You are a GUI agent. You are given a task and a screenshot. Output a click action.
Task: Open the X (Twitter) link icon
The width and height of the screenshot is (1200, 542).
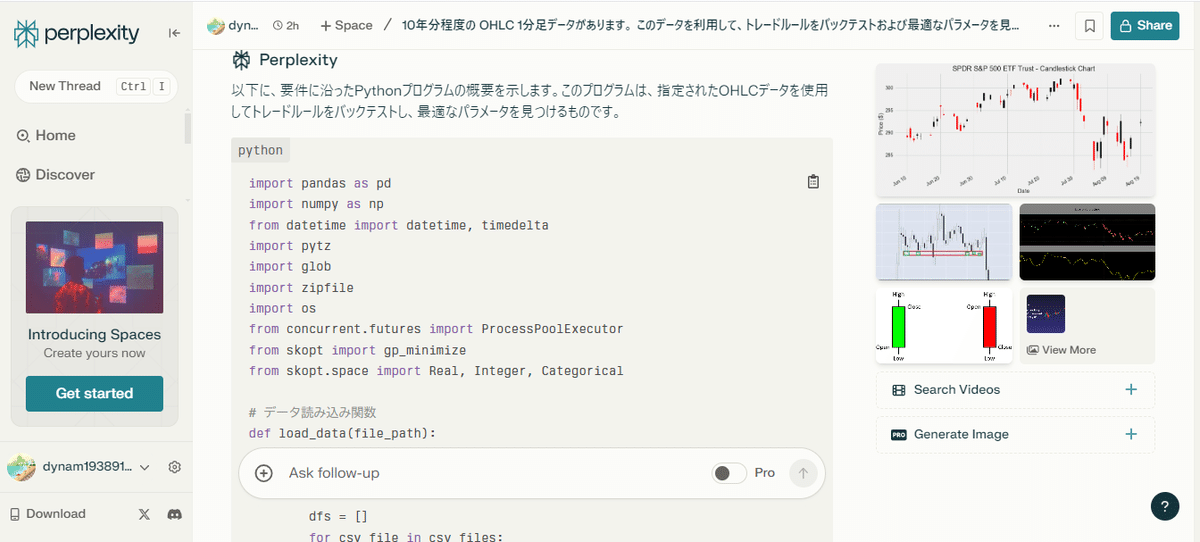coord(144,514)
